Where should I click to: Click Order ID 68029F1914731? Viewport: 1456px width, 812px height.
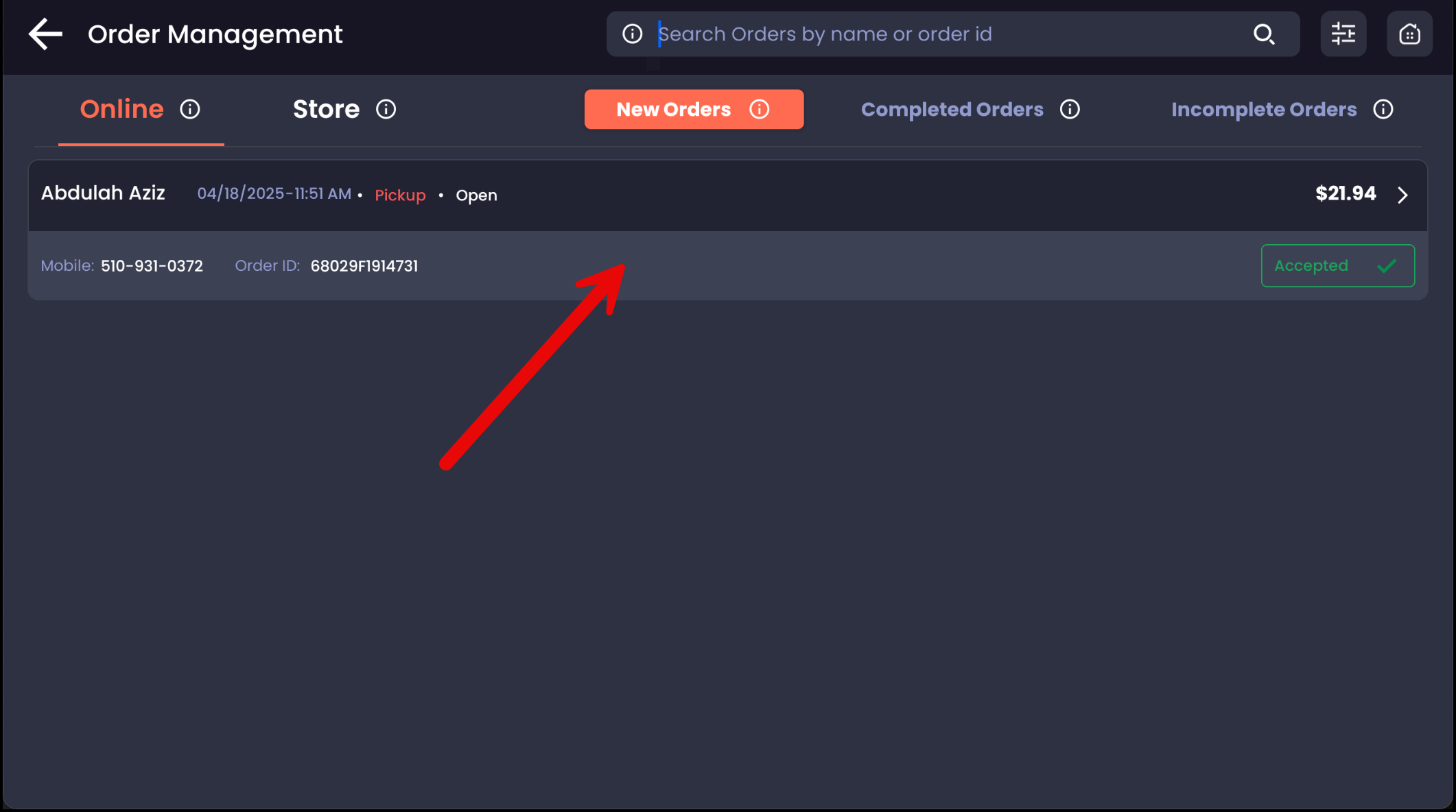pyautogui.click(x=364, y=266)
